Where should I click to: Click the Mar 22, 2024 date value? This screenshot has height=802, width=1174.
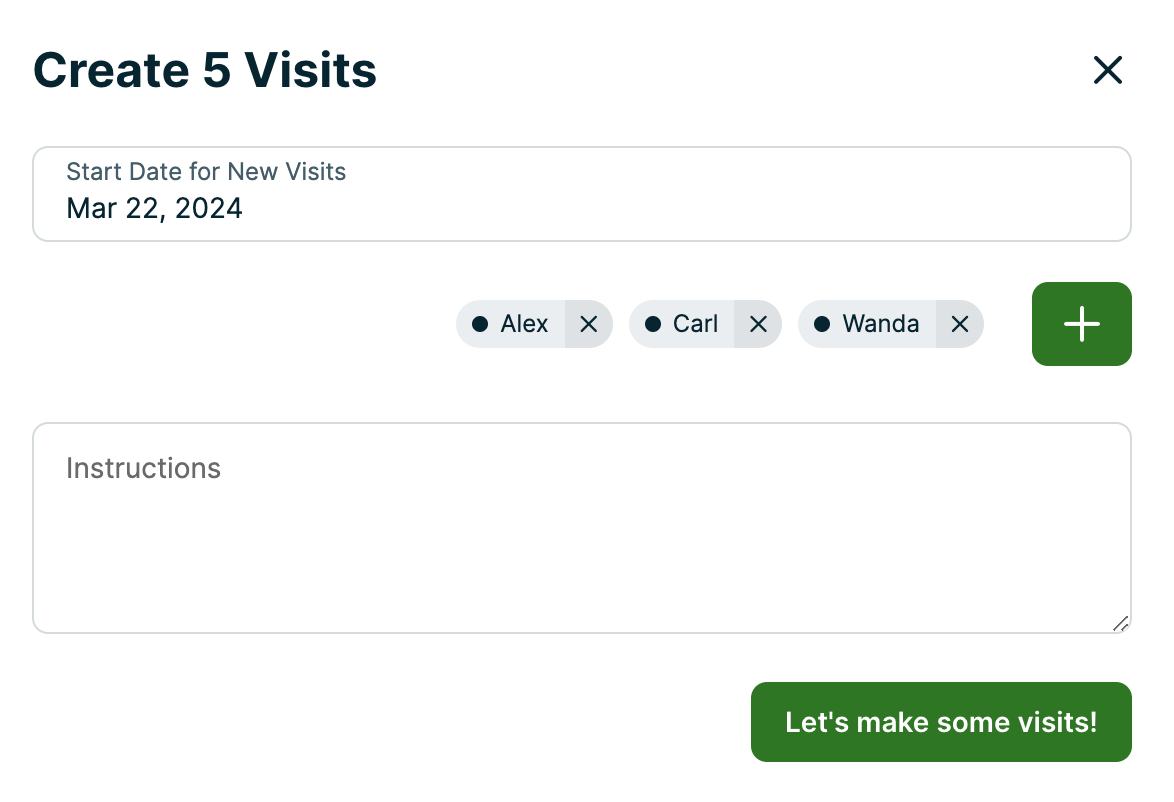[x=154, y=208]
